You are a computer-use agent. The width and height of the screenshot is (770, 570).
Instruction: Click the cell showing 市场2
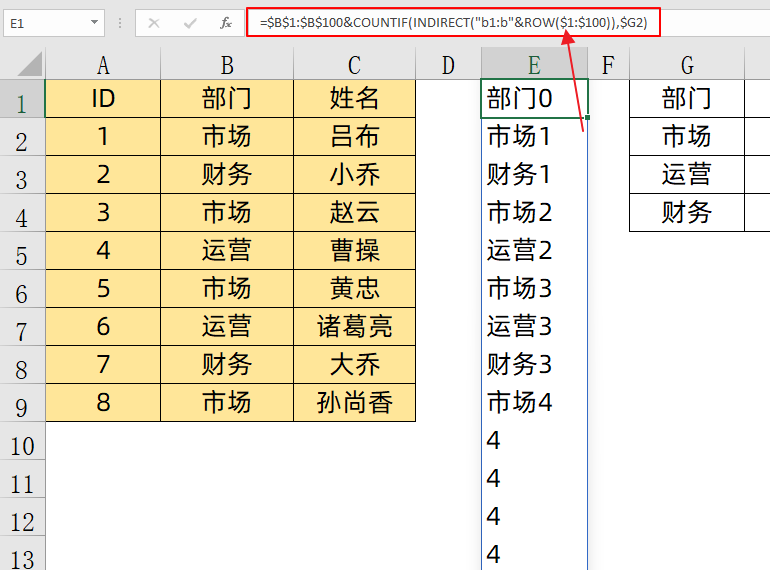pyautogui.click(x=534, y=213)
